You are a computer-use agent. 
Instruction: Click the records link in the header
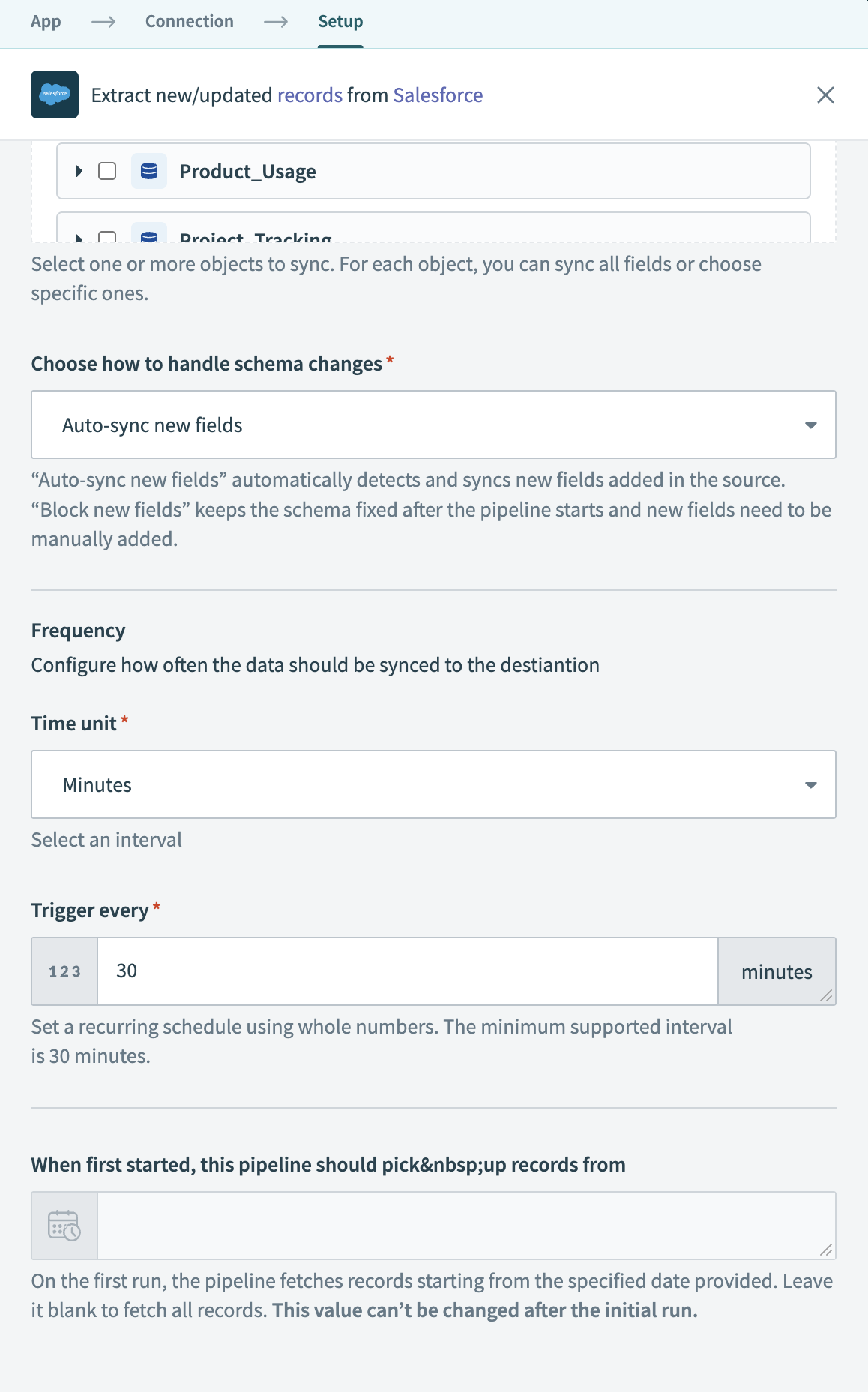pyautogui.click(x=310, y=95)
